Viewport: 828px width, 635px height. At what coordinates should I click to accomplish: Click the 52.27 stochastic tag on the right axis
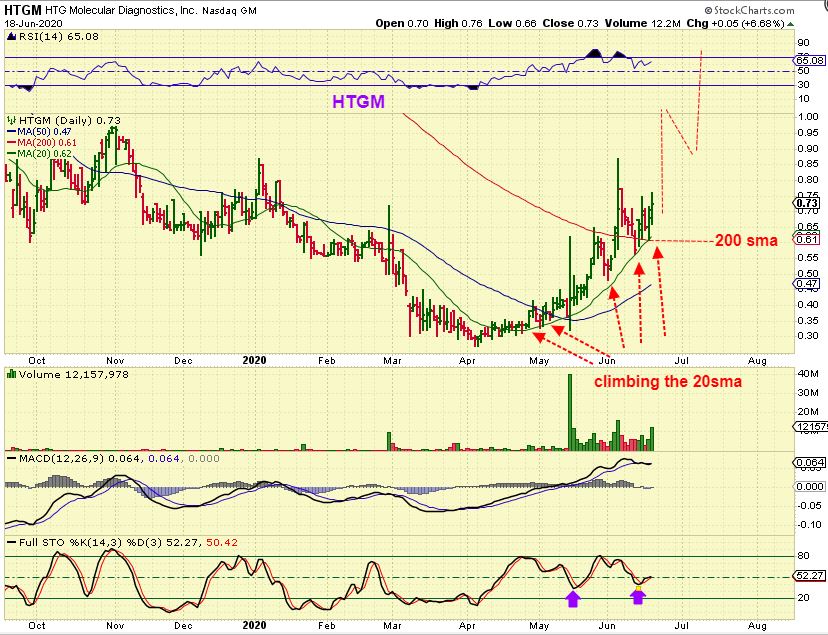tap(809, 575)
